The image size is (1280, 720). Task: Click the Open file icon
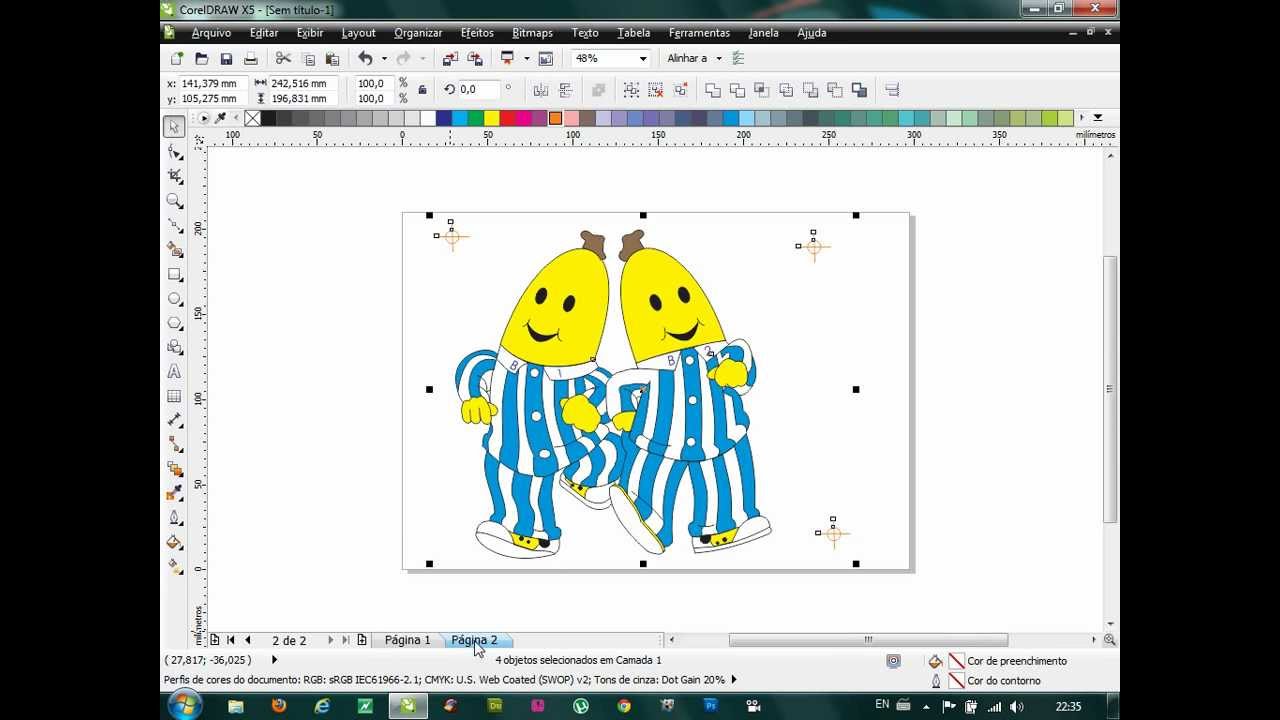tap(202, 58)
